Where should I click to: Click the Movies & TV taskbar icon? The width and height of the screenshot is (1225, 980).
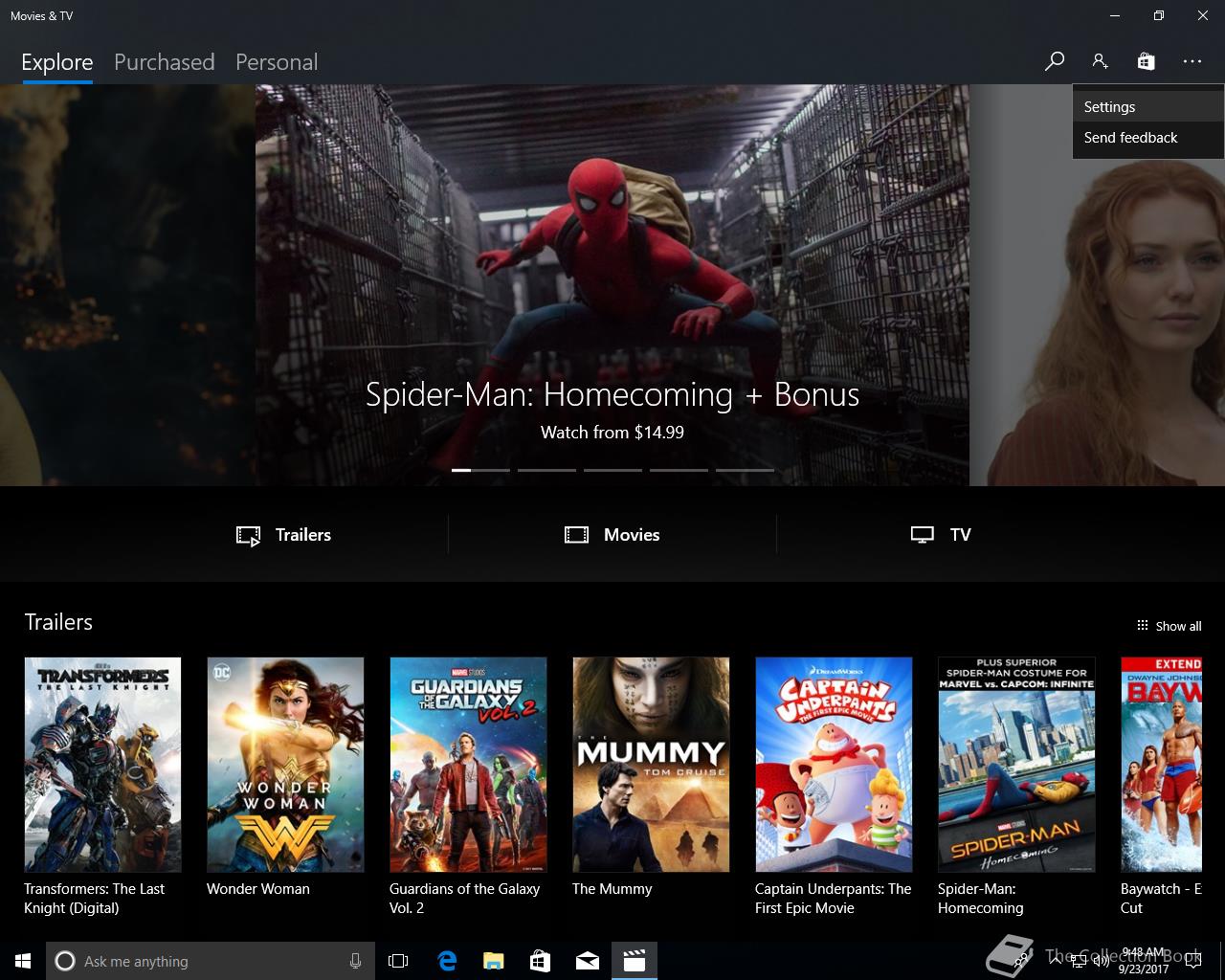pyautogui.click(x=635, y=961)
